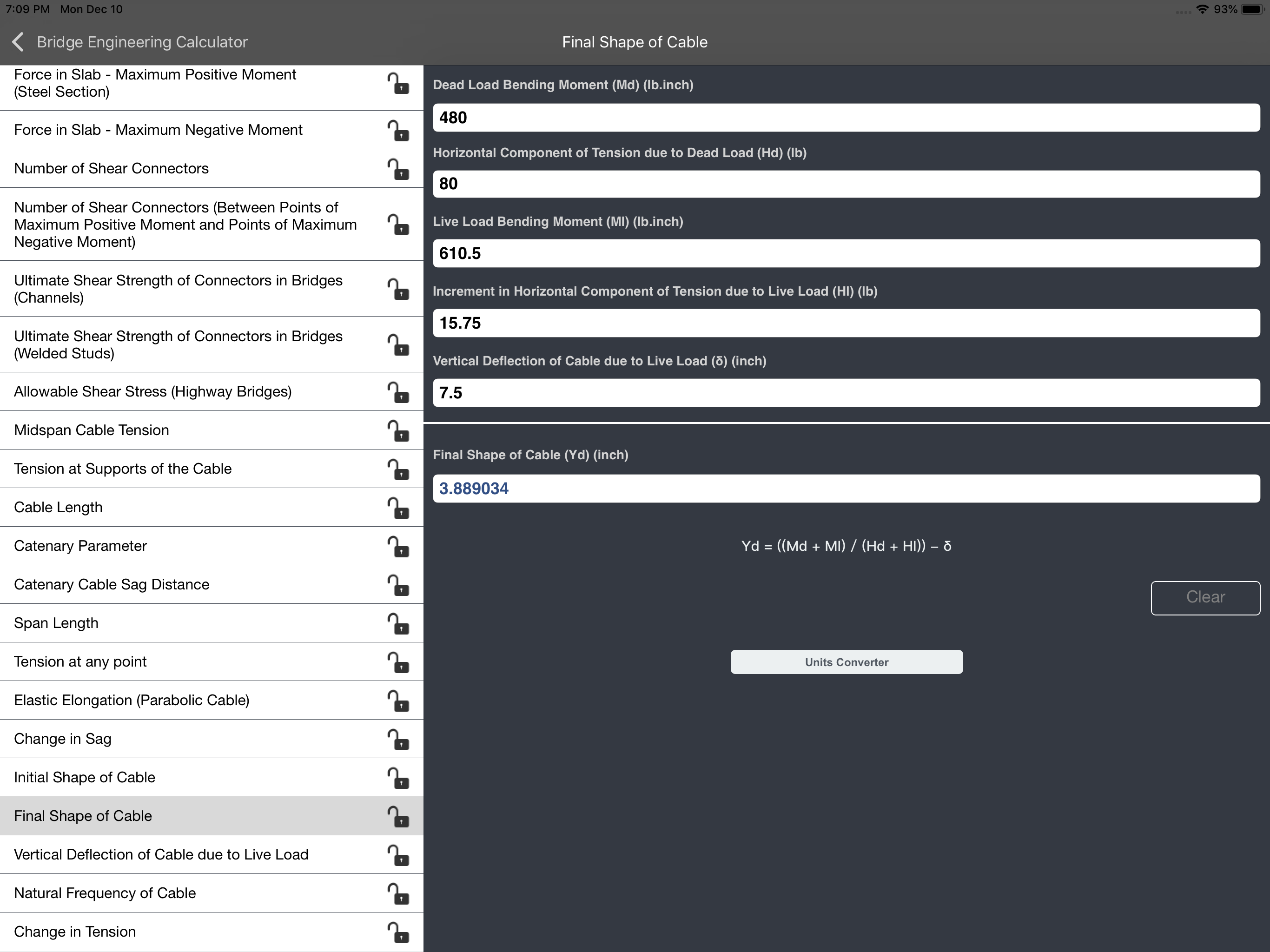Edit the Dead Load Bending Moment field
1270x952 pixels.
(x=847, y=118)
